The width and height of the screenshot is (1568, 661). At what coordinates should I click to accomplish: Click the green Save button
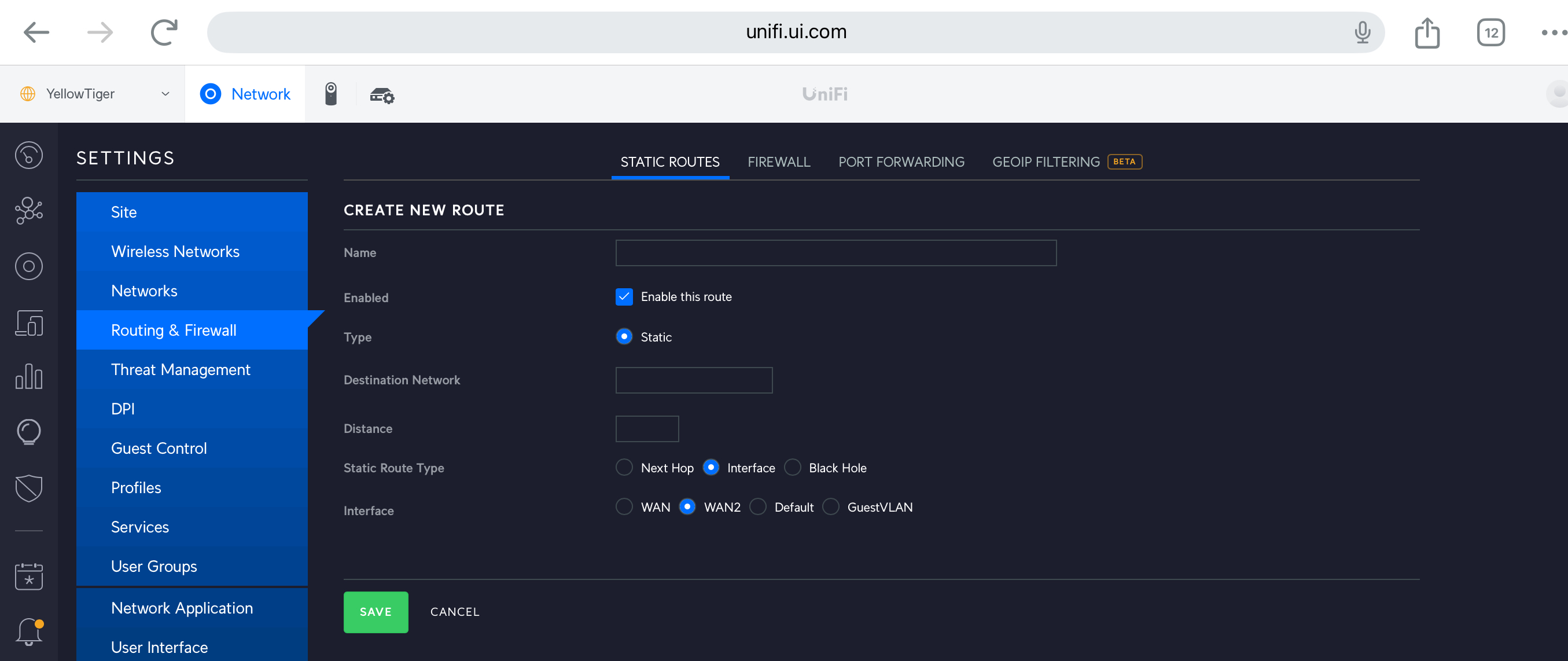coord(376,612)
